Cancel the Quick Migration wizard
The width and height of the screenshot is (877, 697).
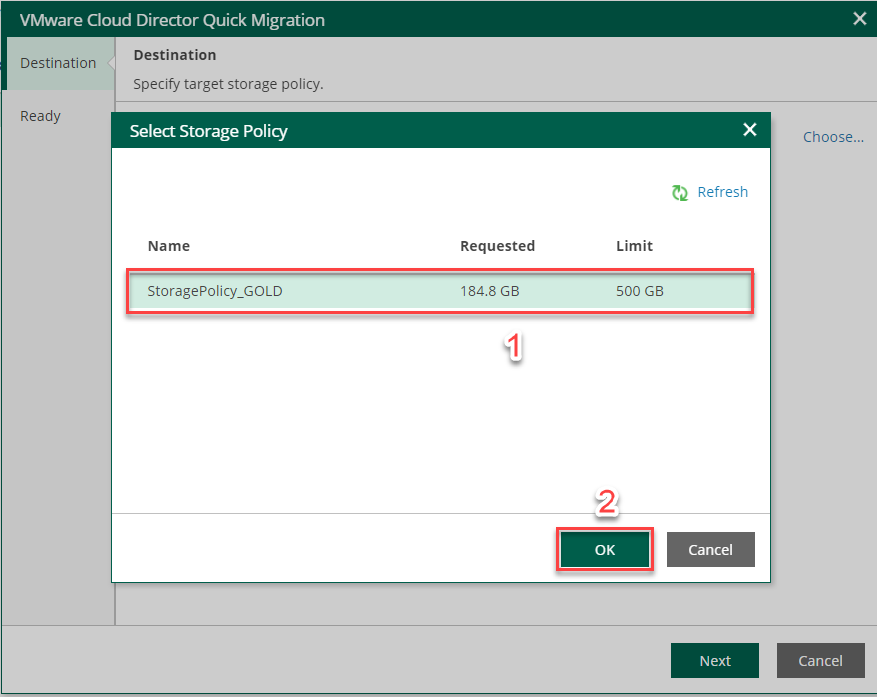820,661
